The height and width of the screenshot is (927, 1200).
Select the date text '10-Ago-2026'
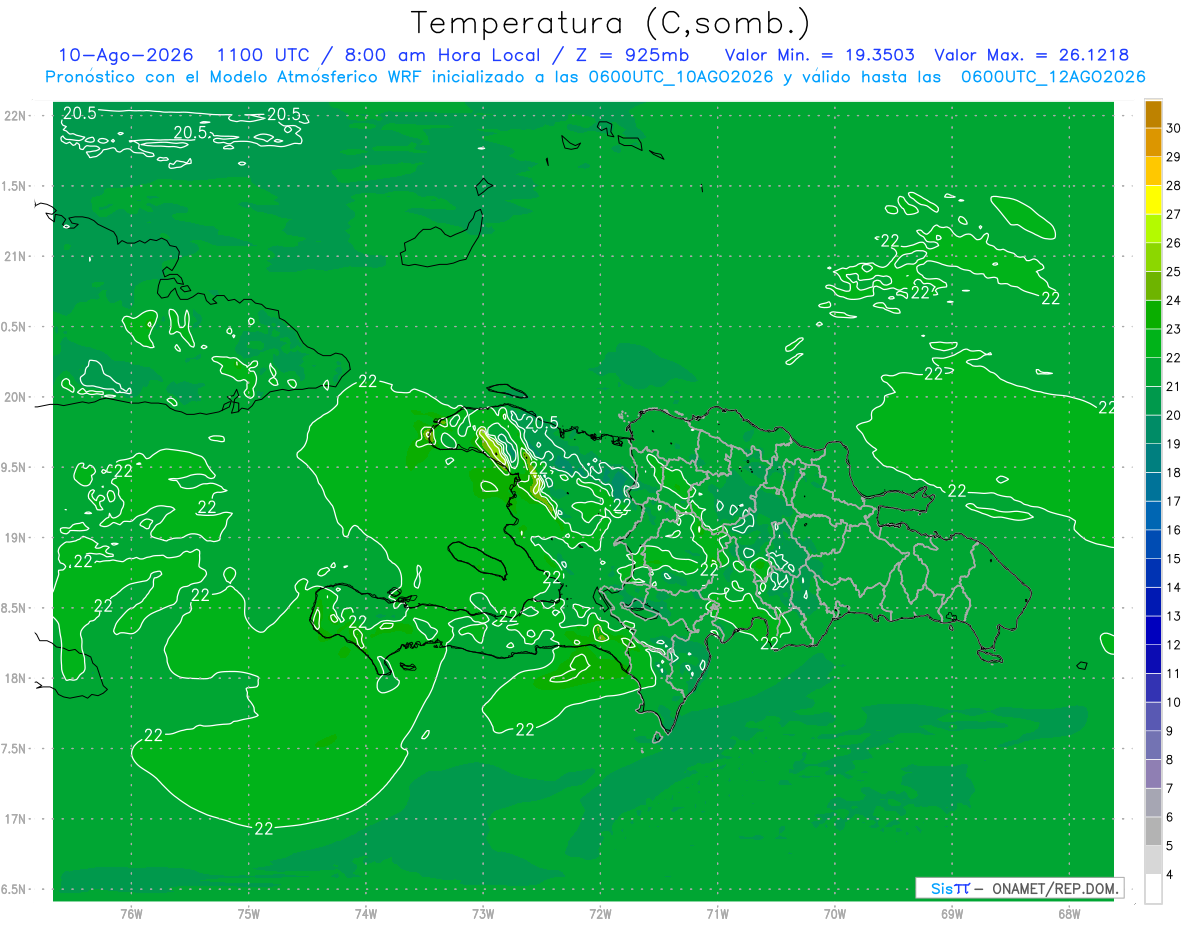click(x=126, y=55)
